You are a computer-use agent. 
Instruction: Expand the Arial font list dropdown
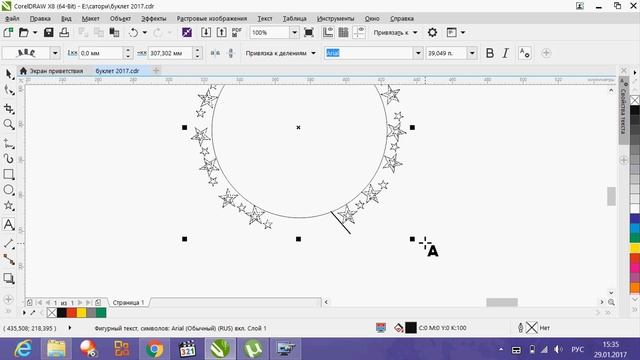click(418, 53)
